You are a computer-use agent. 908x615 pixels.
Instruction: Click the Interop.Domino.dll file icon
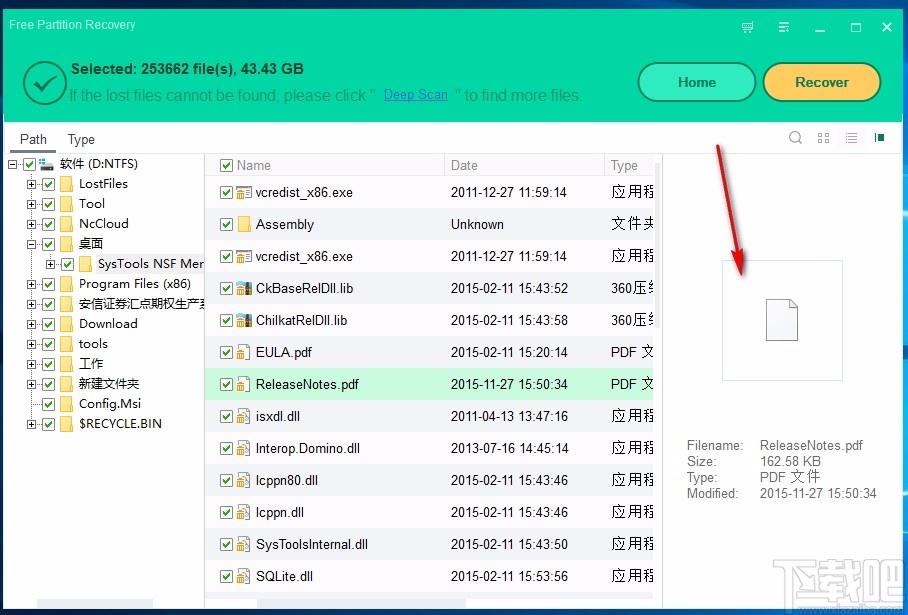(243, 448)
